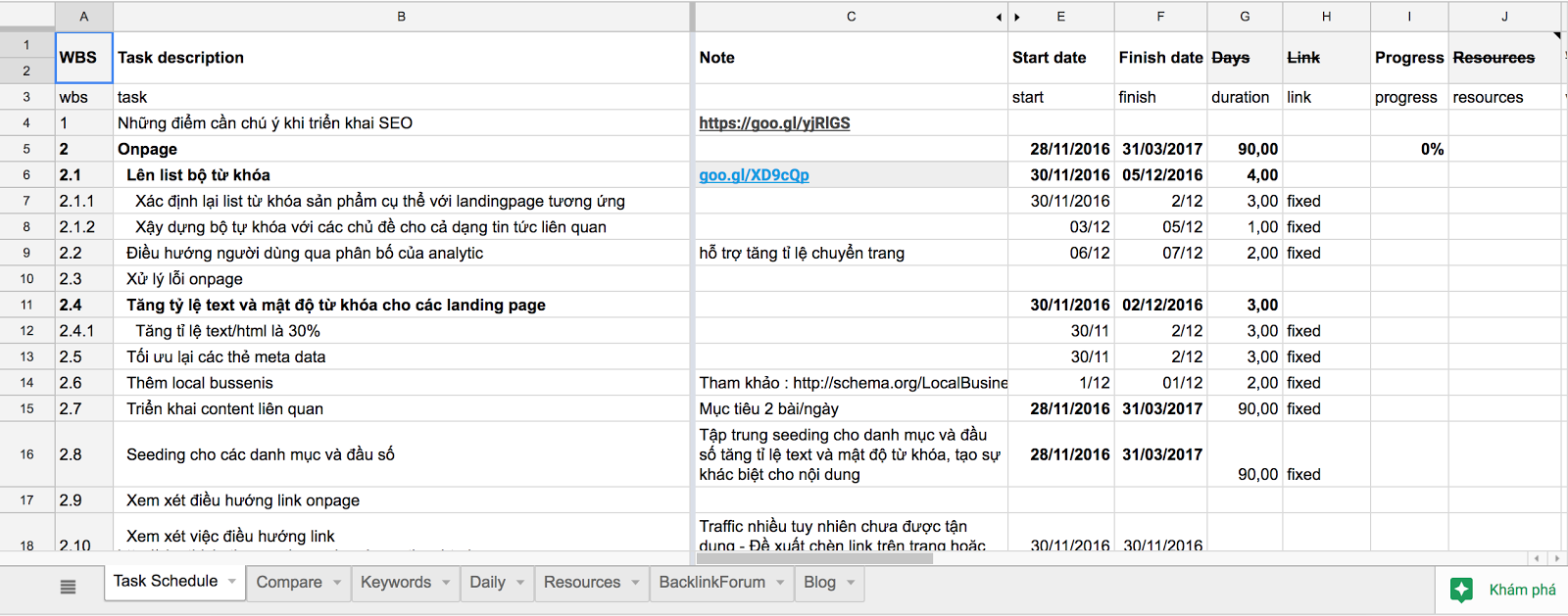Viewport: 1568px width, 616px height.
Task: Select column B header
Action: tap(402, 17)
